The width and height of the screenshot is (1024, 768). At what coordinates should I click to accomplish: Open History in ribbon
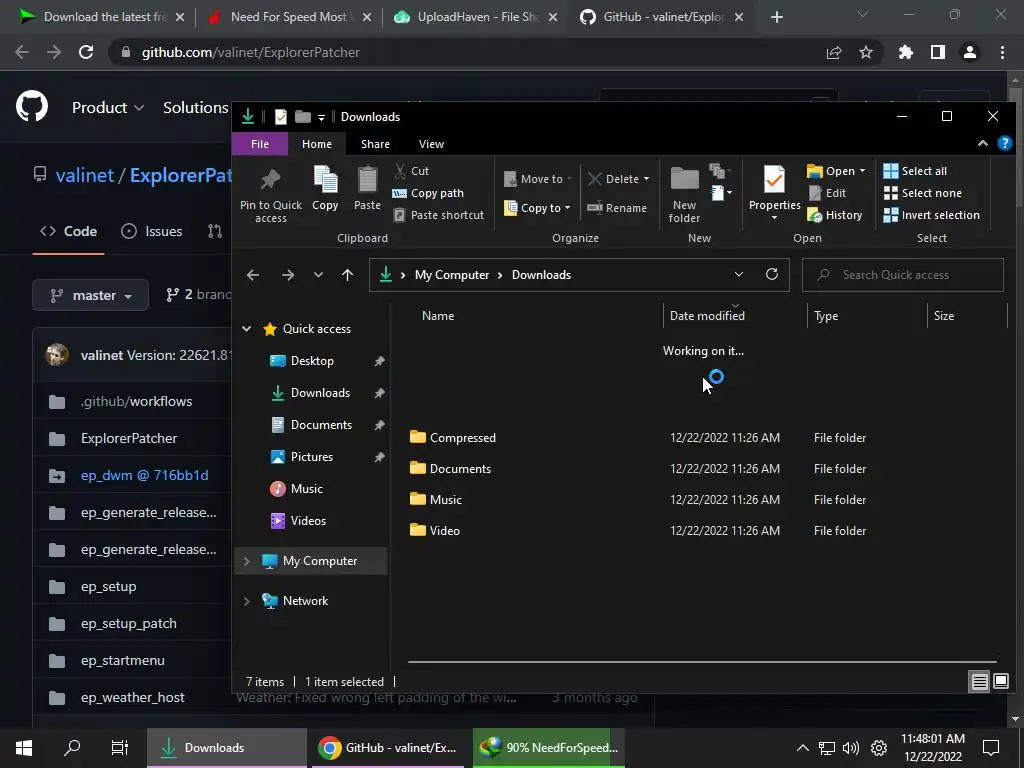835,215
